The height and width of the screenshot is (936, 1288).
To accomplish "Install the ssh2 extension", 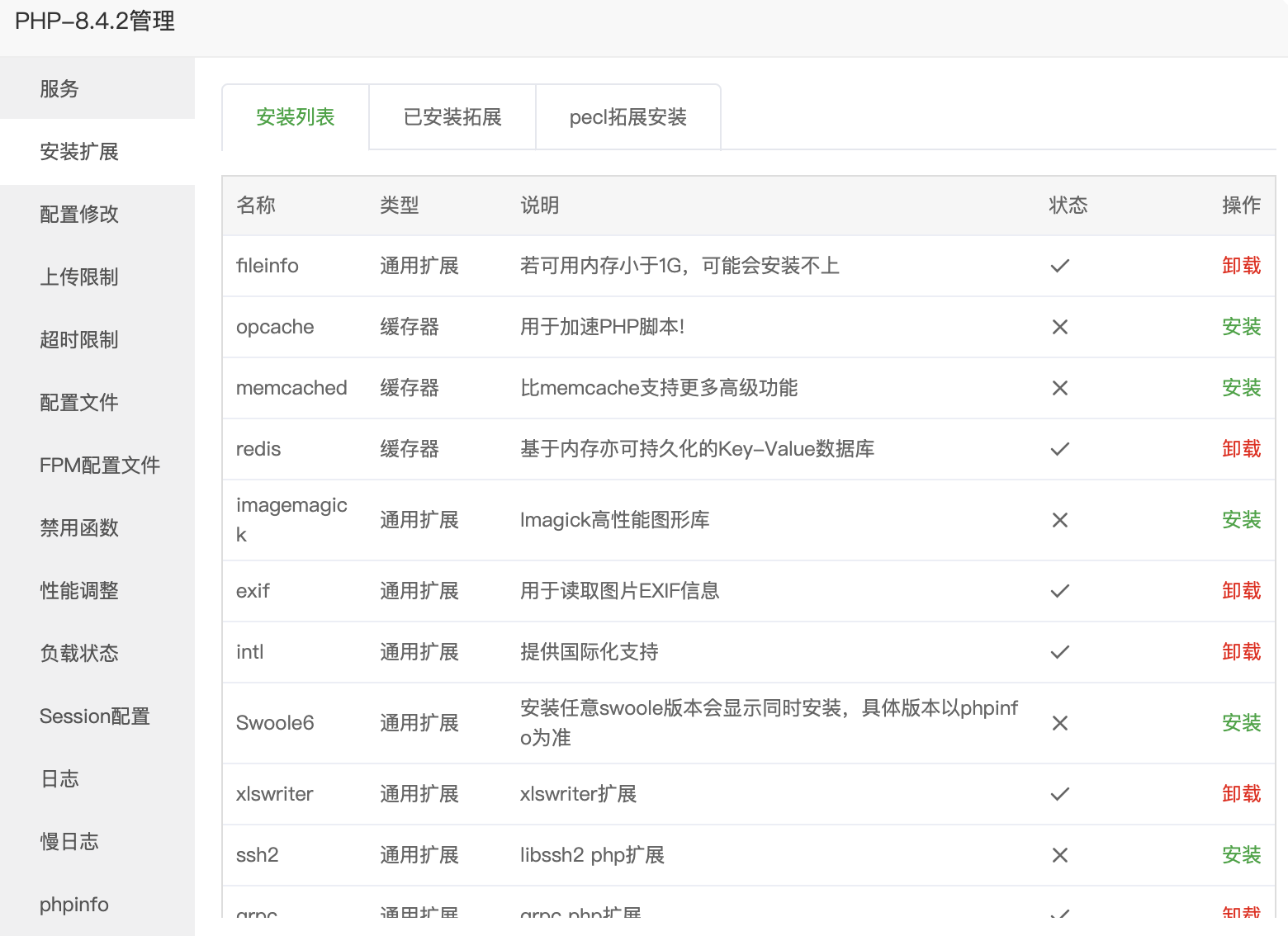I will pyautogui.click(x=1242, y=855).
